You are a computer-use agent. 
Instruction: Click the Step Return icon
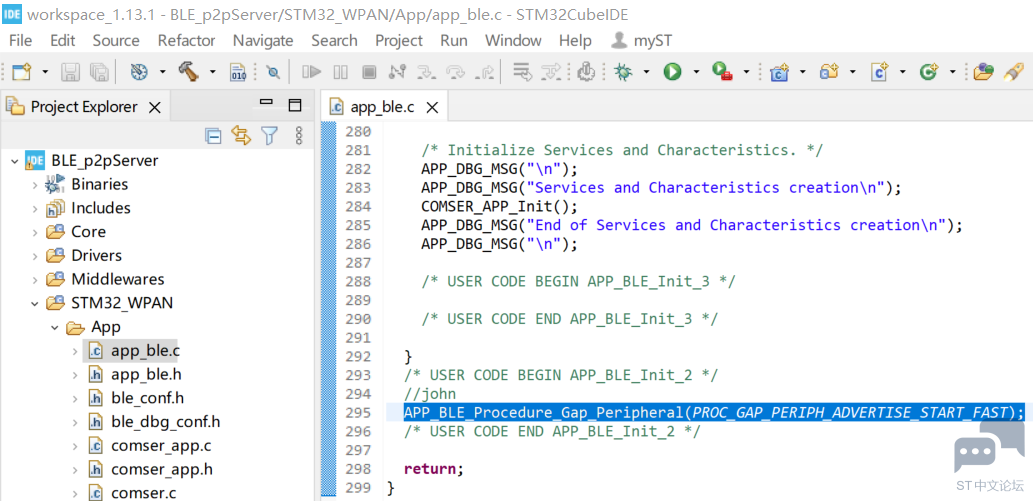point(486,72)
